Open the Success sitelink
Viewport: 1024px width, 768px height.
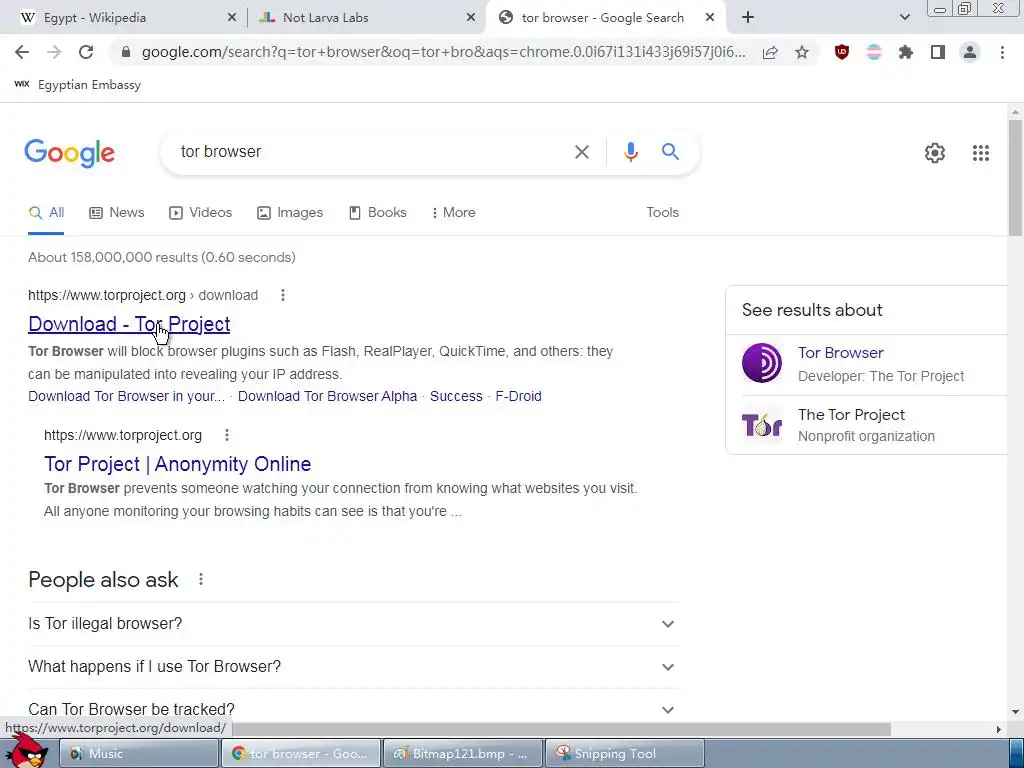(x=456, y=396)
